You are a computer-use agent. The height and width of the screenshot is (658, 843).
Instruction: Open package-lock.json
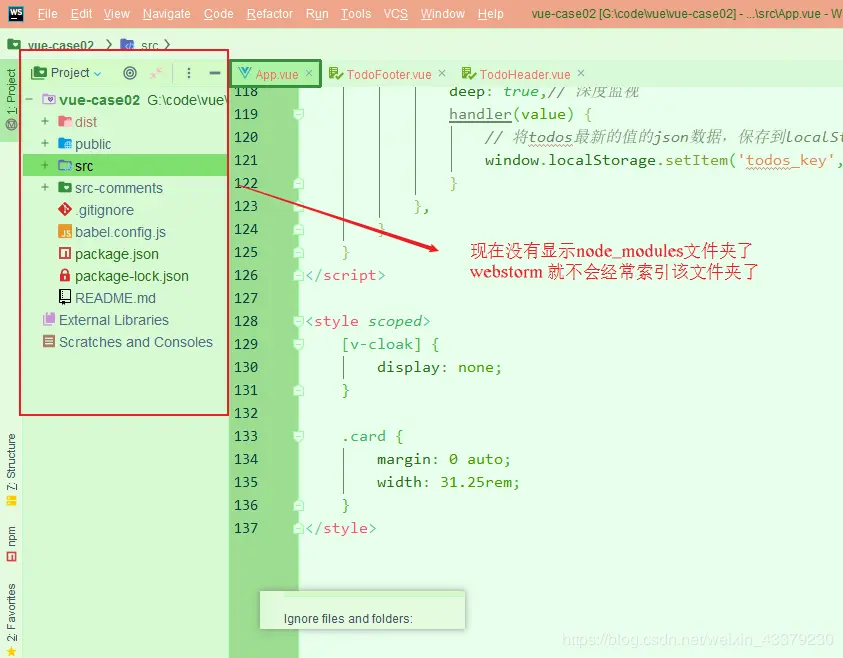(x=132, y=276)
